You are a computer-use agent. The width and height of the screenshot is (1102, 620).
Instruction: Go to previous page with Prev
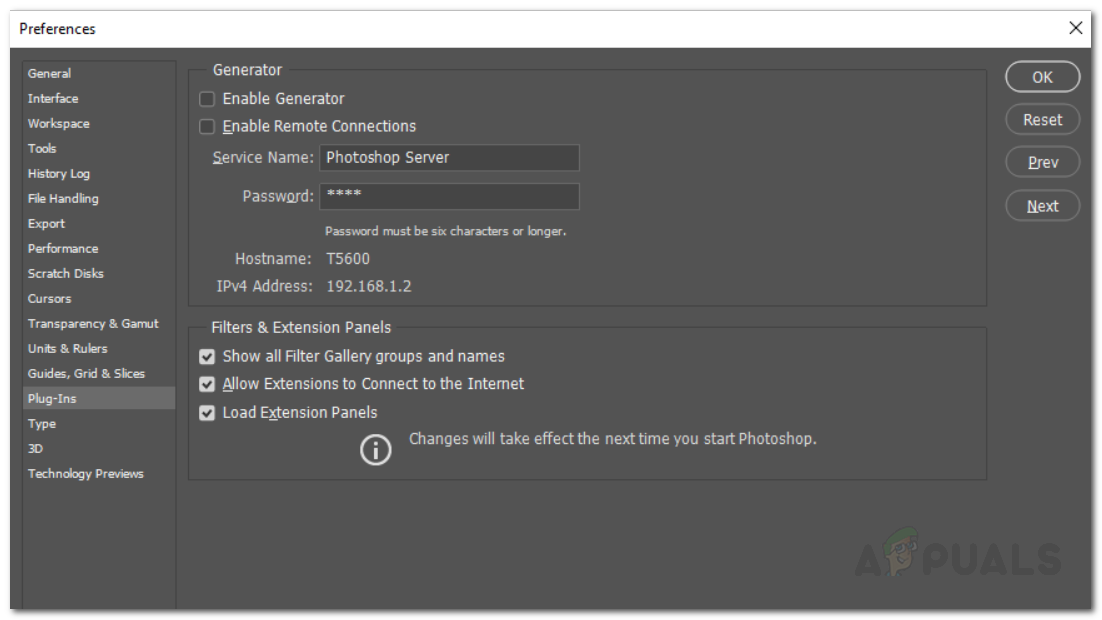point(1042,163)
